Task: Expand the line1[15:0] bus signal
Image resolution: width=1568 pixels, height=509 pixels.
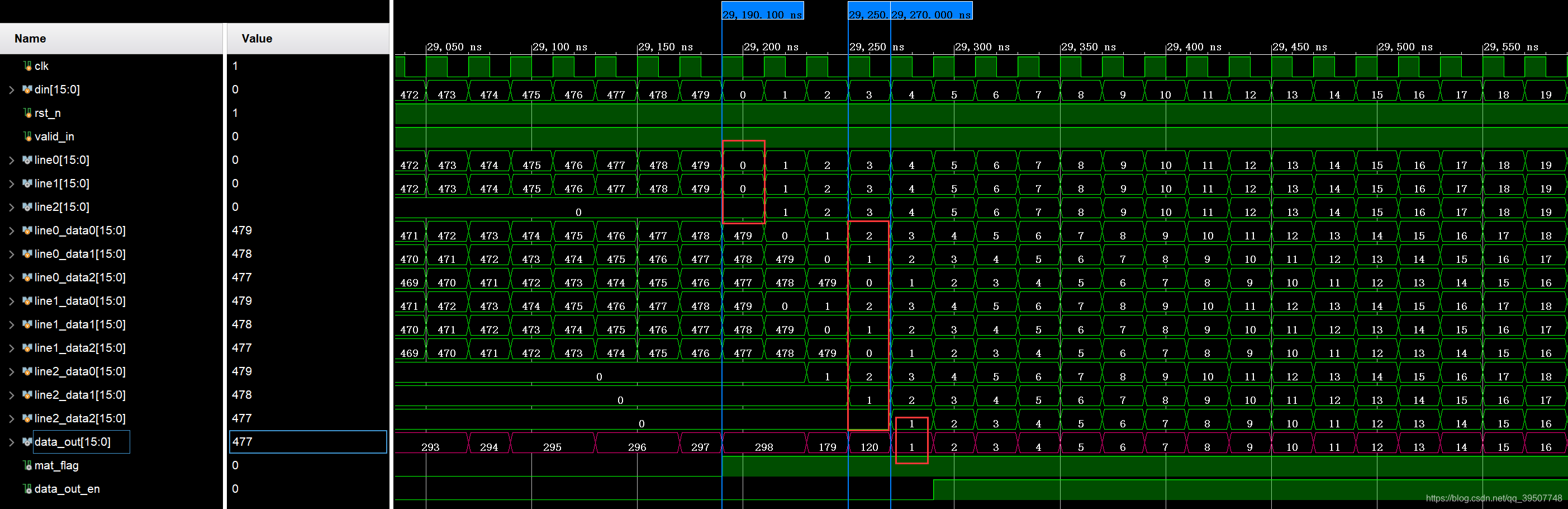Action: 12,183
